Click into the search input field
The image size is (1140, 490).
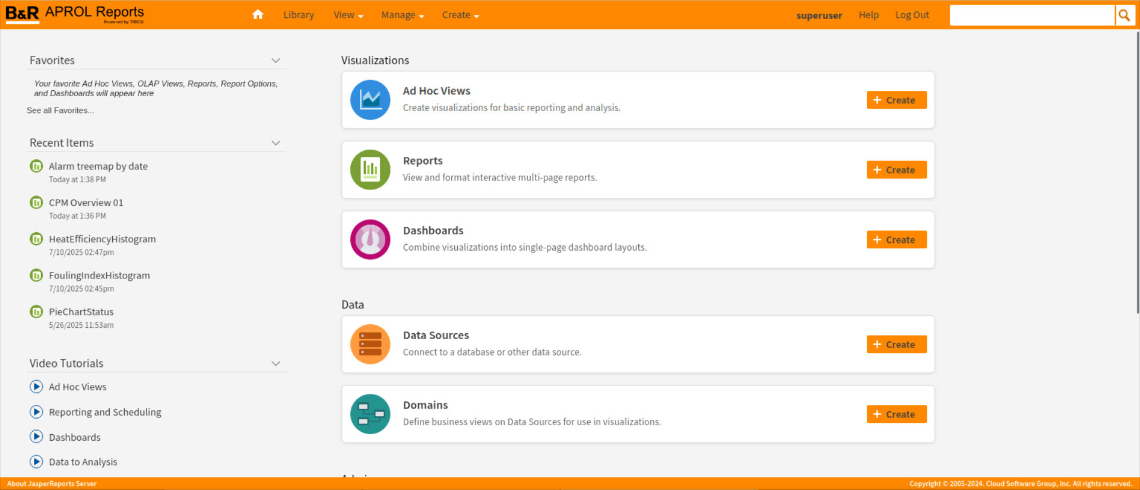1031,15
